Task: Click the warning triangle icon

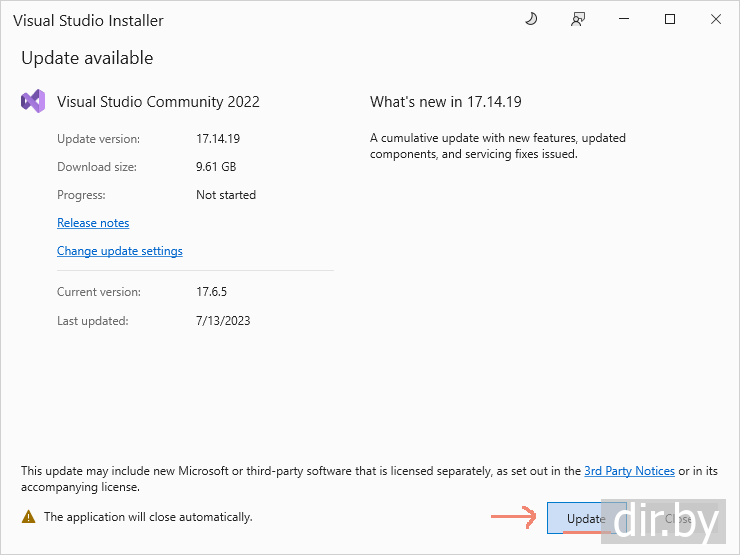Action: 28,517
